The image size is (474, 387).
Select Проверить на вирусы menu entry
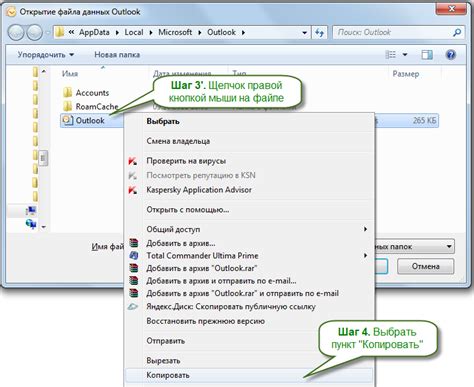(249, 161)
